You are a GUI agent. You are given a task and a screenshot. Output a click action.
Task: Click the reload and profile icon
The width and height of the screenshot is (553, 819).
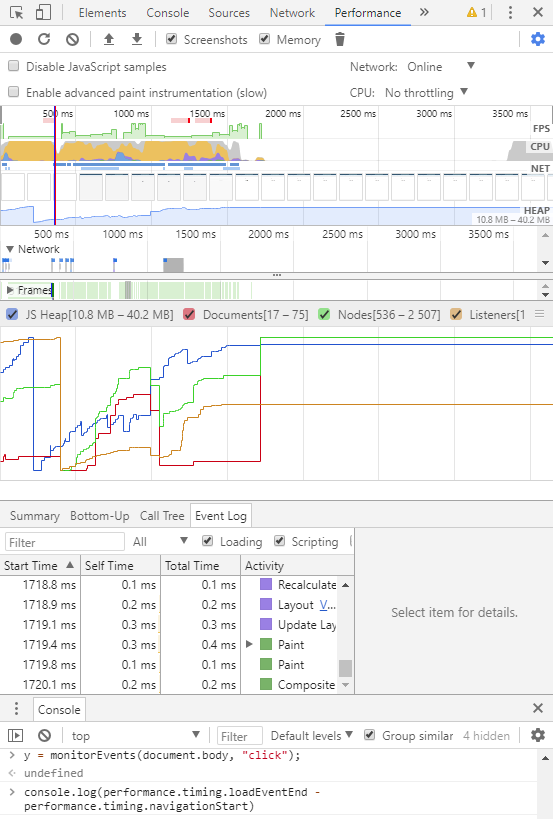44,39
